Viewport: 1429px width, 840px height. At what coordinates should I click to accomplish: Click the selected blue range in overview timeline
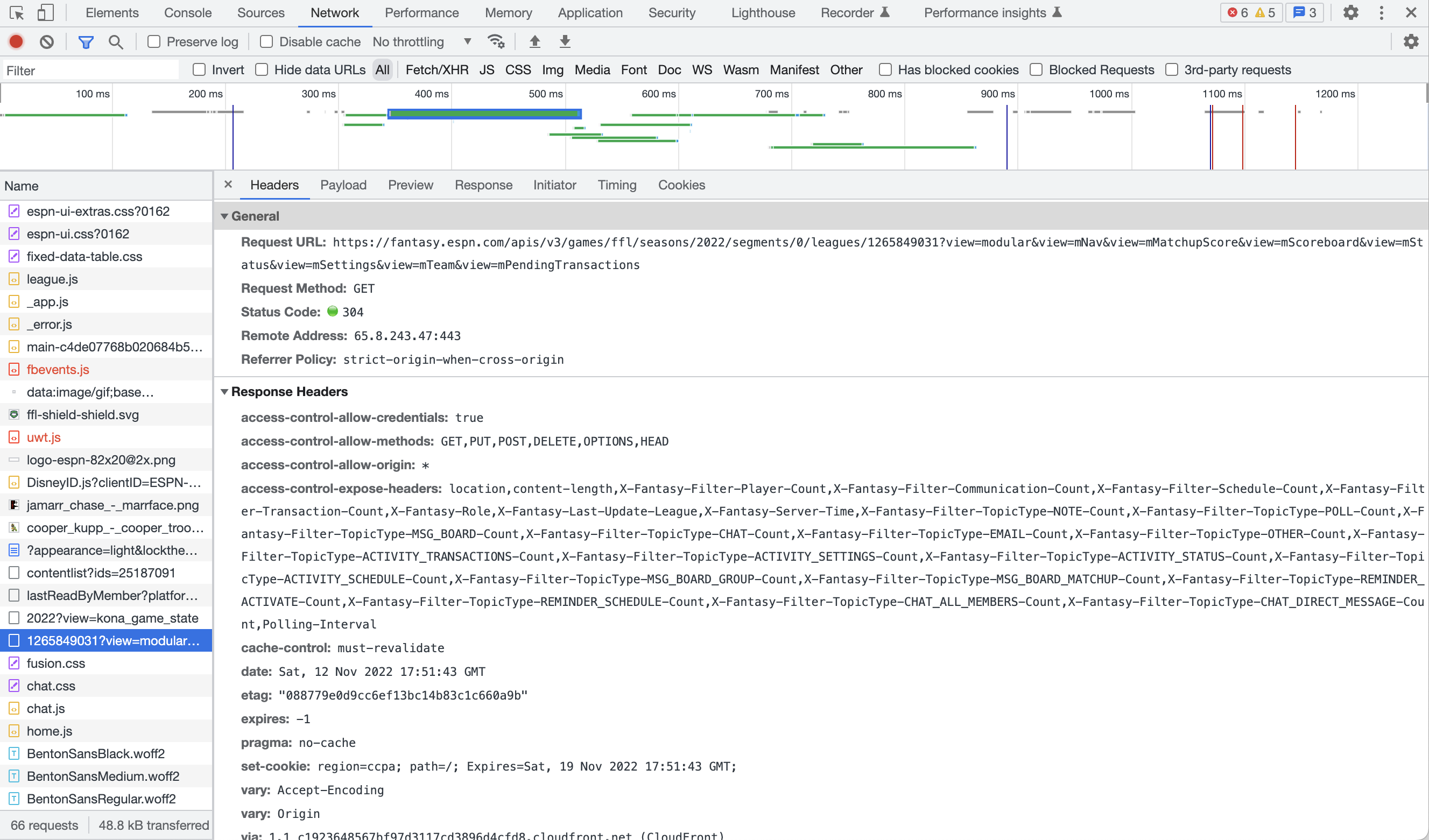coord(484,114)
